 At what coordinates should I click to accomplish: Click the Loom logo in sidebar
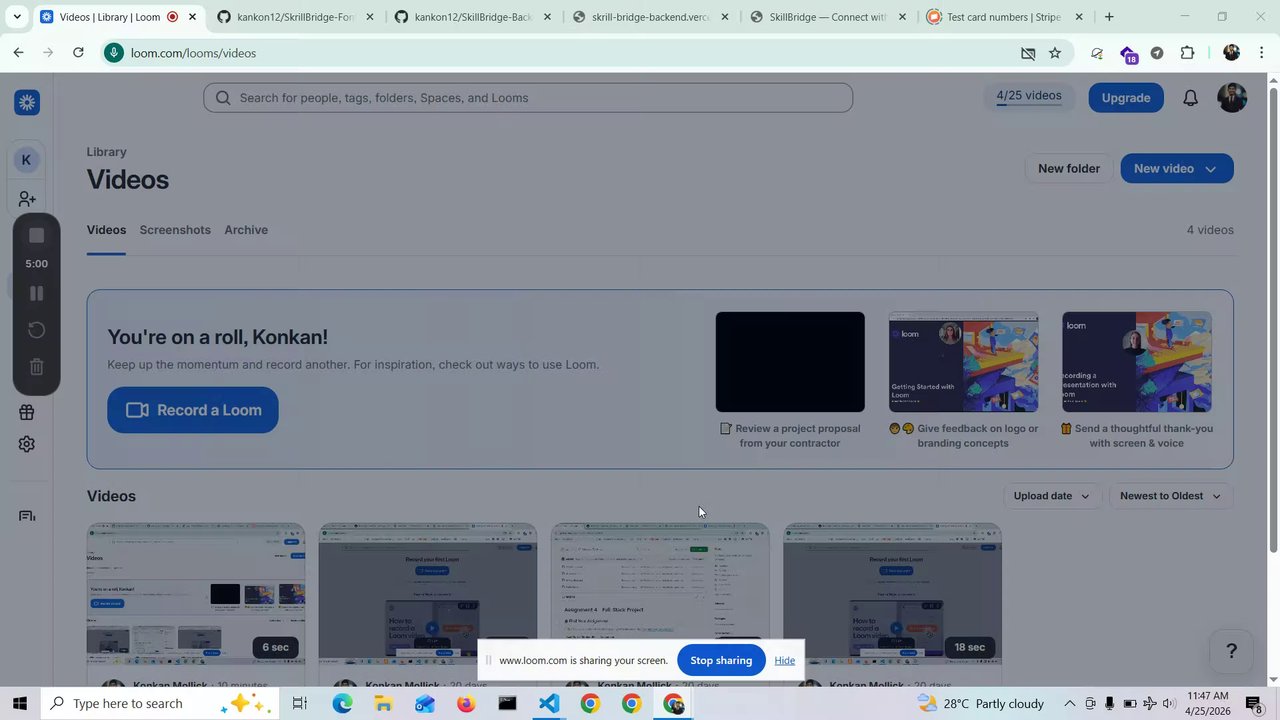coord(27,102)
